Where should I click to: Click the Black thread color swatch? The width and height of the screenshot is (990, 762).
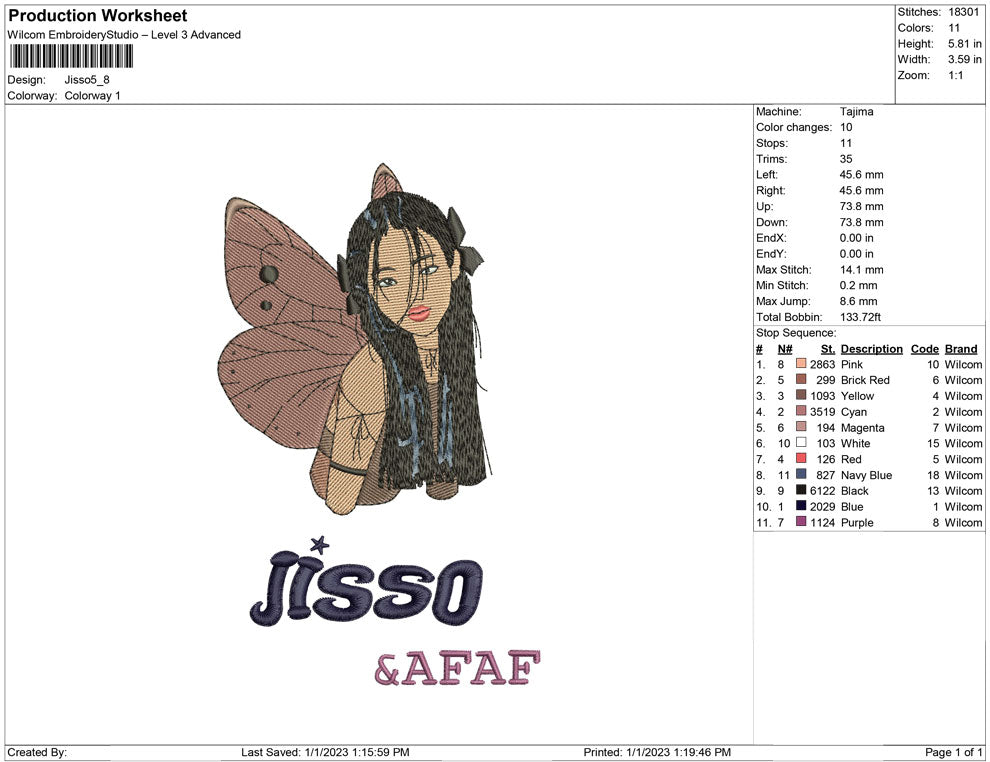(801, 490)
